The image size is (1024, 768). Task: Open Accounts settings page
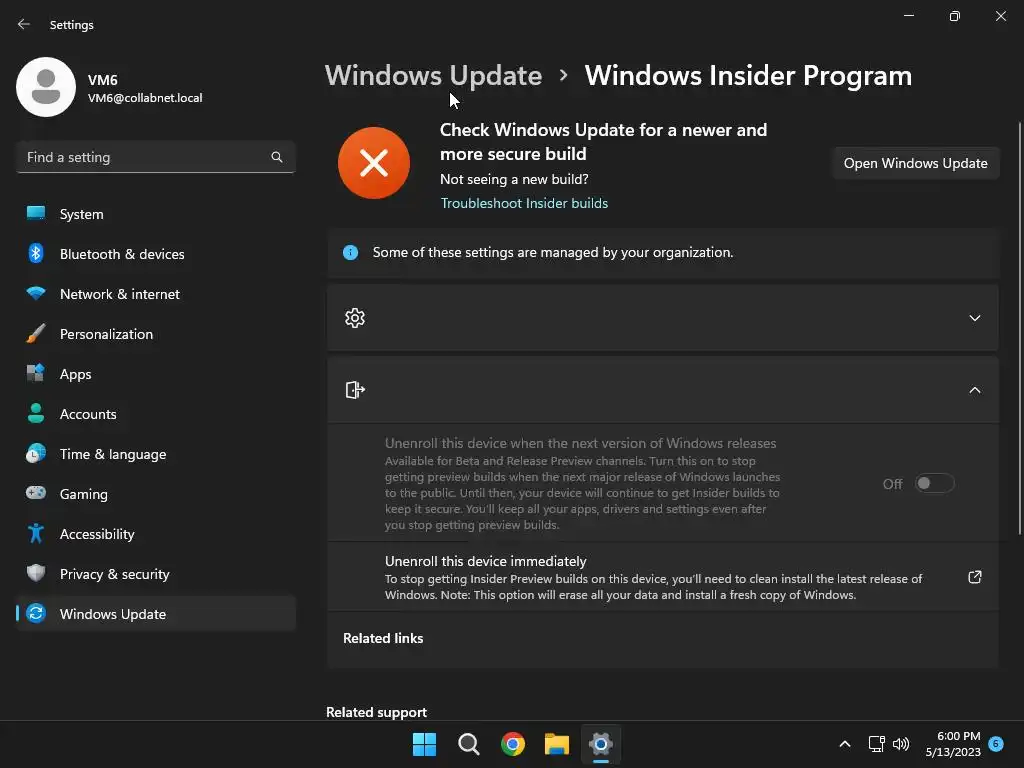155,413
